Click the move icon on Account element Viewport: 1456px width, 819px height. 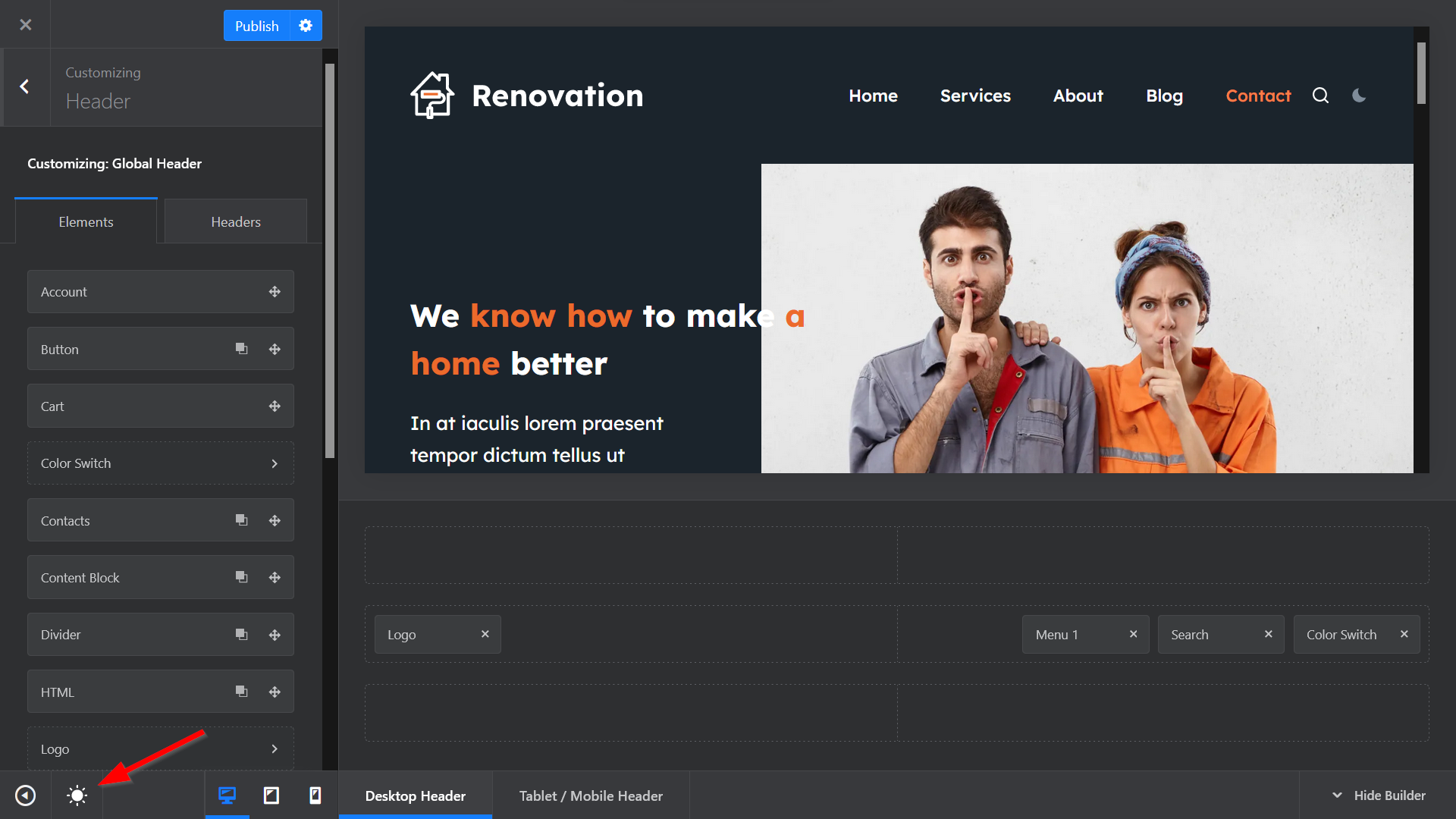pyautogui.click(x=275, y=292)
